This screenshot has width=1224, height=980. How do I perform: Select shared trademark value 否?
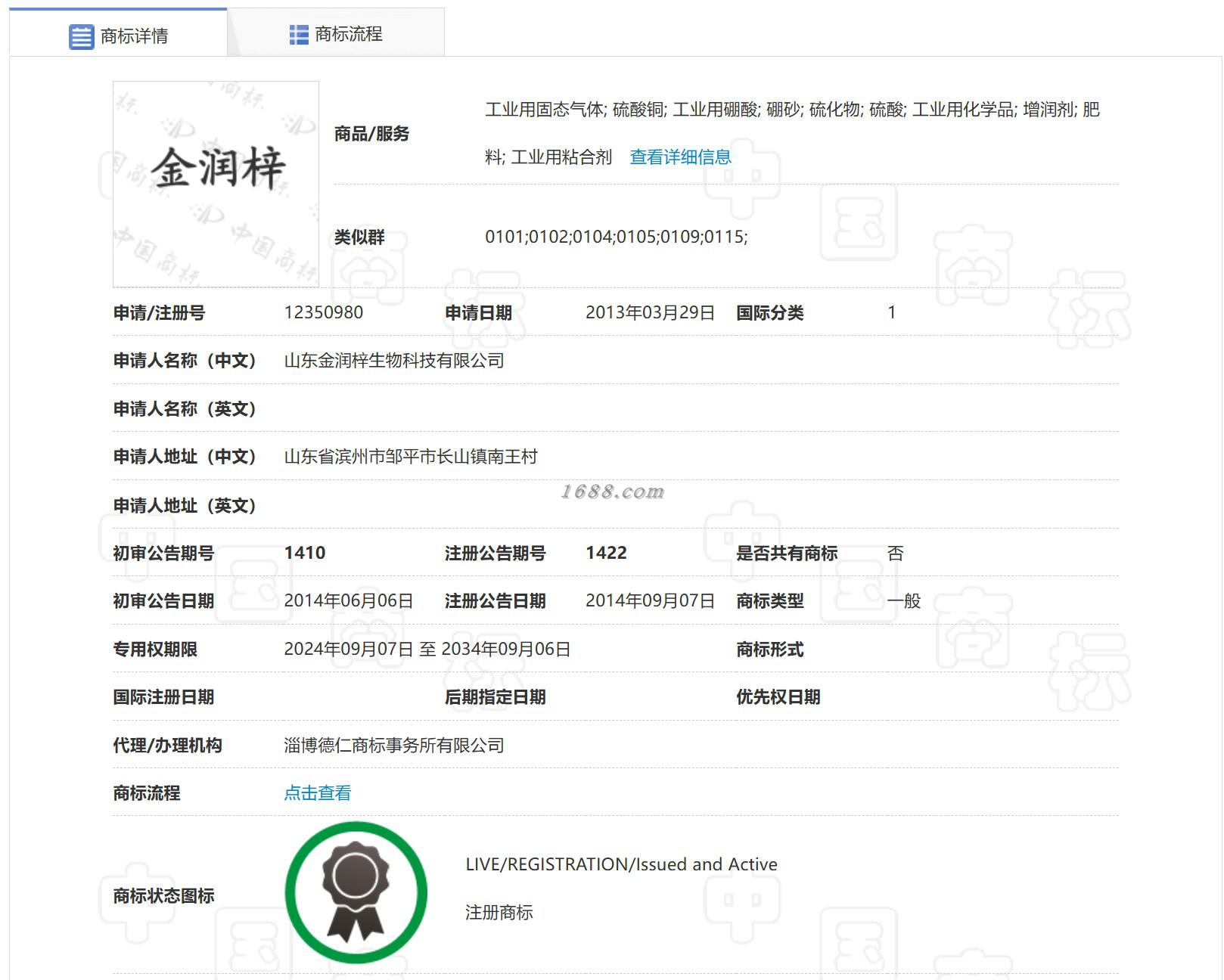[896, 553]
